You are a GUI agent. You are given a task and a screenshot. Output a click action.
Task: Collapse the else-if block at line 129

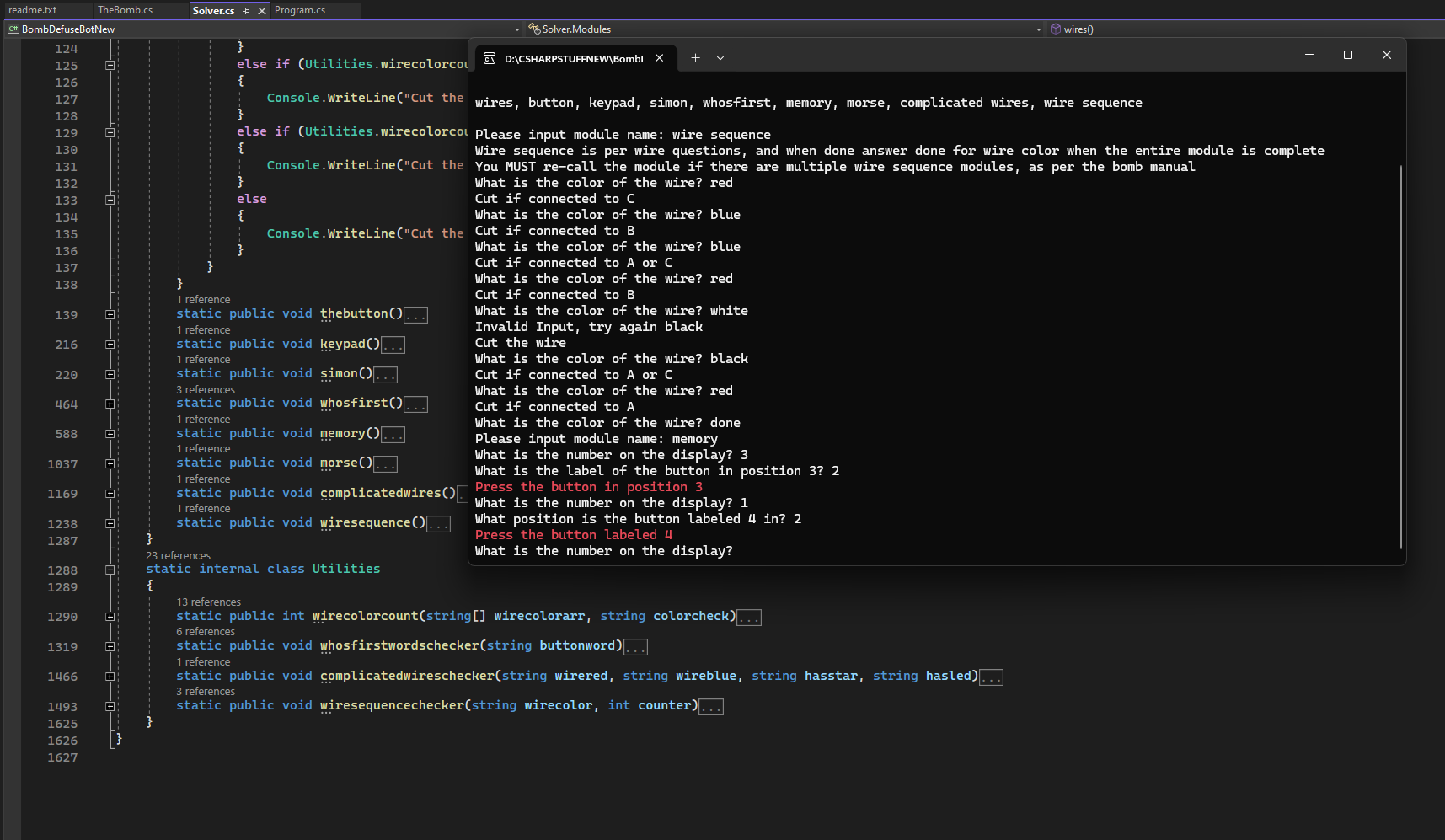click(x=110, y=132)
